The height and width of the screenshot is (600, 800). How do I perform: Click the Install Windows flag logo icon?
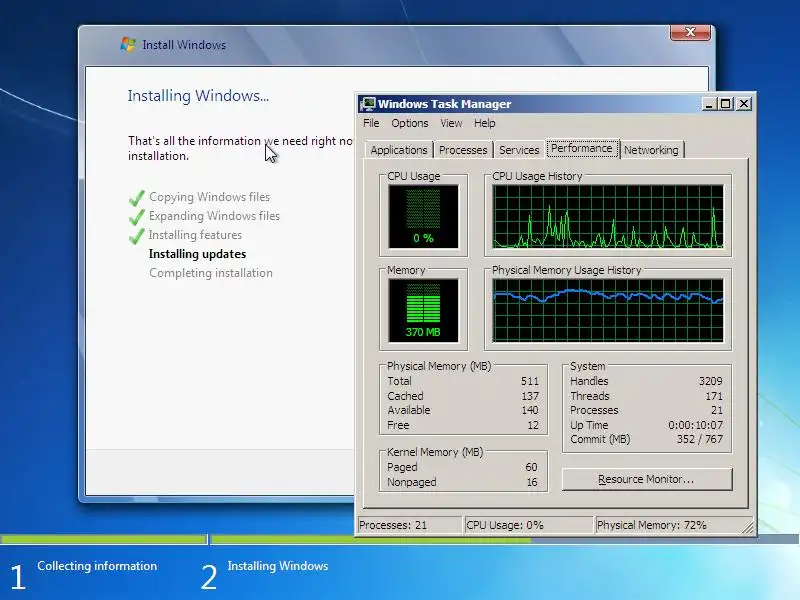point(128,44)
